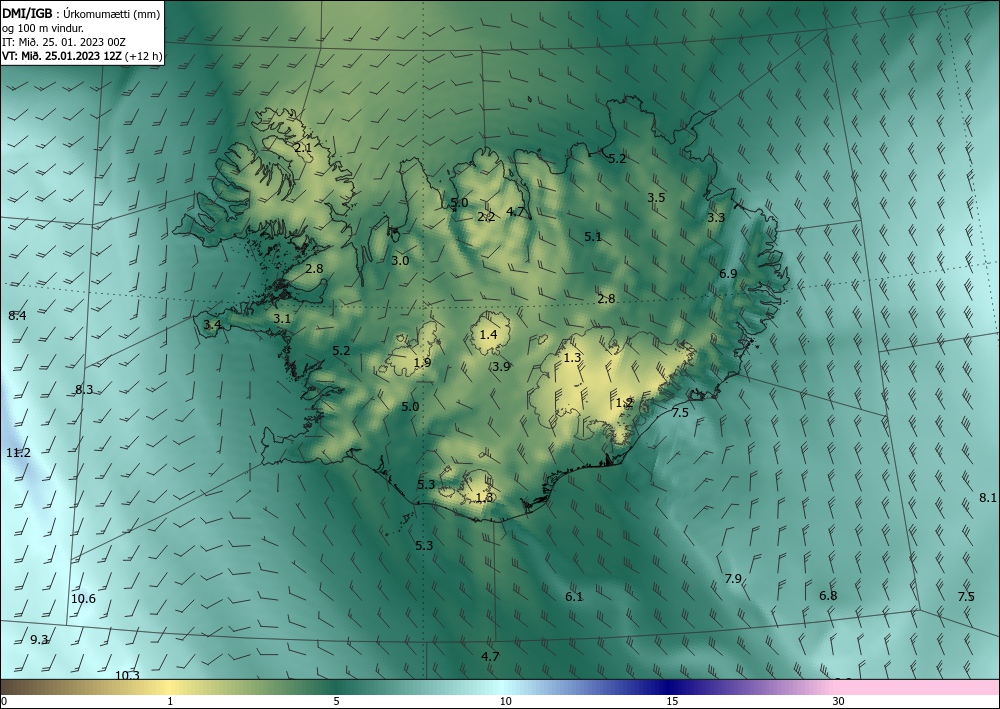Select the 3.1 value label

tap(282, 319)
